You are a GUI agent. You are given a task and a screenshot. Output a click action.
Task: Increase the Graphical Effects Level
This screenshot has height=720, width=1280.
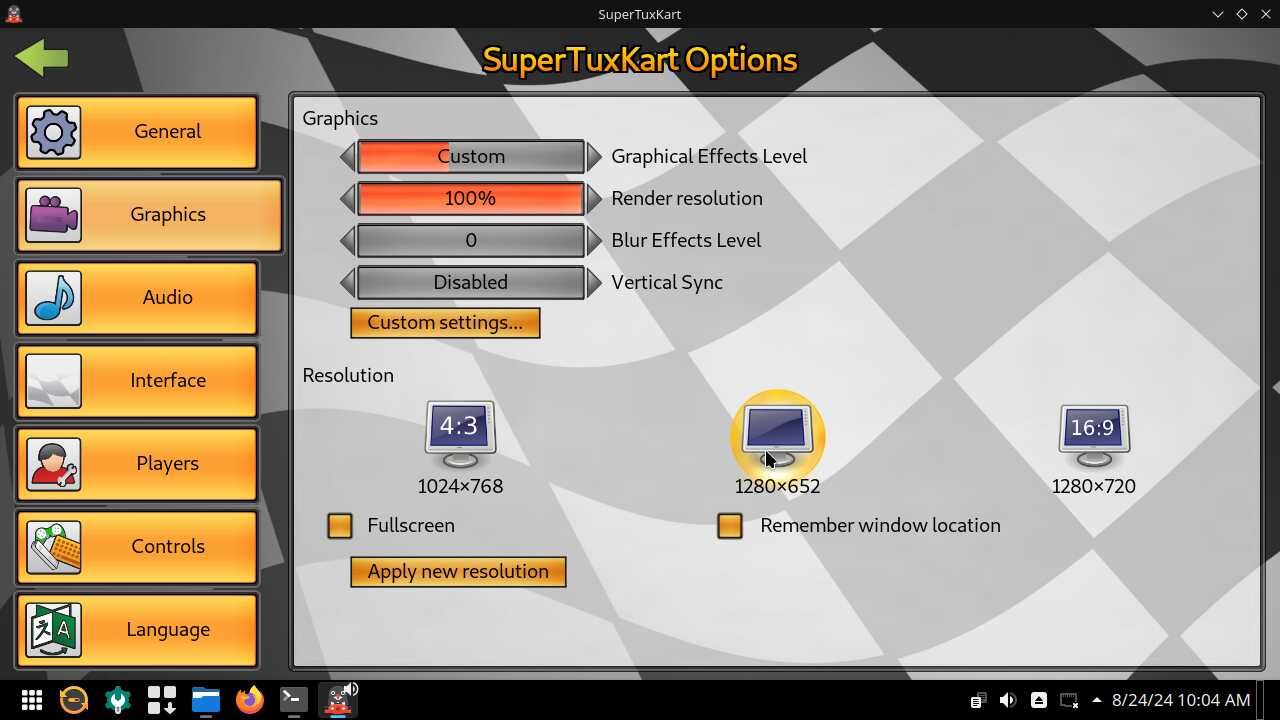[594, 156]
